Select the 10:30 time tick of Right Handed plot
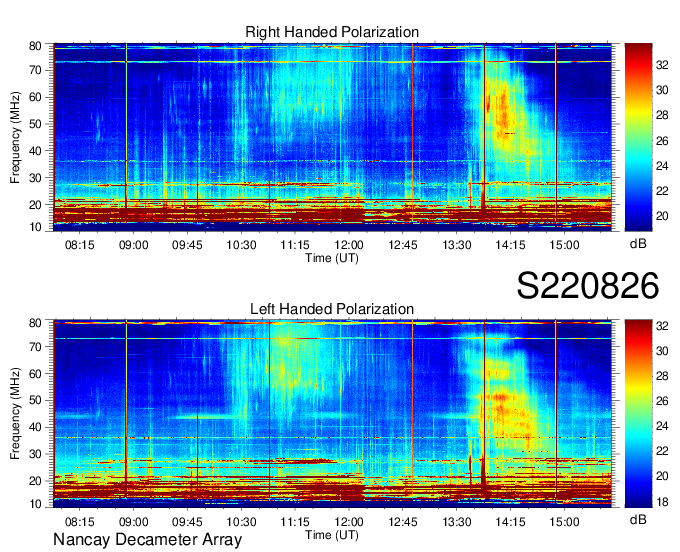Viewport: 680px width, 552px height. click(x=241, y=245)
